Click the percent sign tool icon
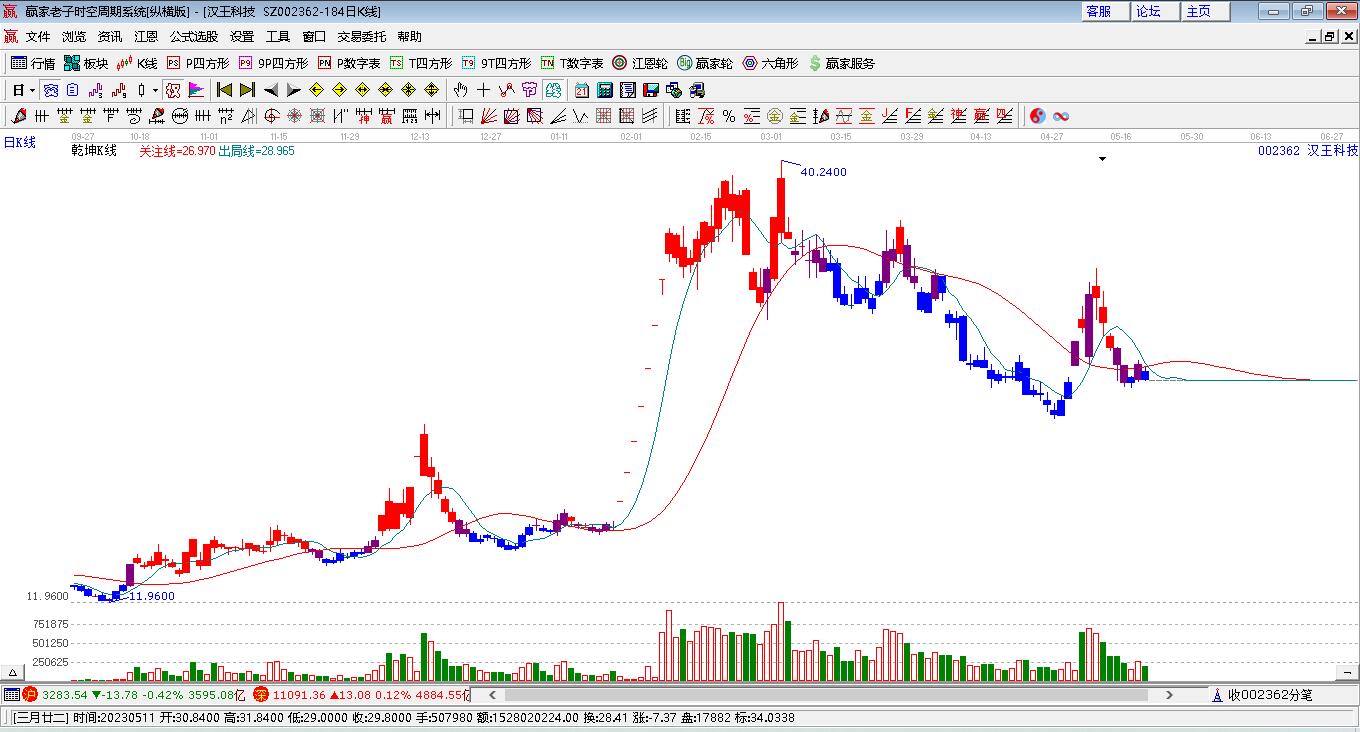 [x=729, y=116]
